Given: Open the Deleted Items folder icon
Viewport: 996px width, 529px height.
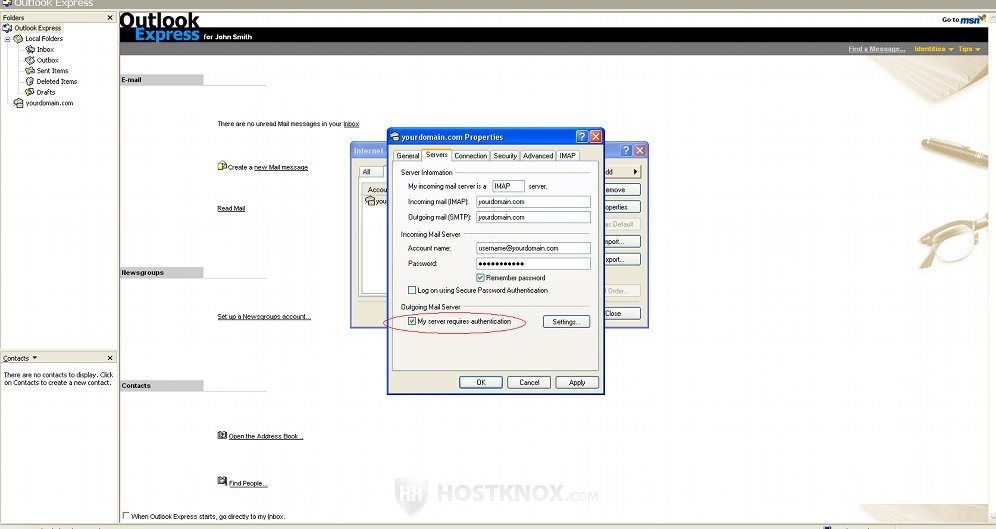Looking at the screenshot, I should pyautogui.click(x=30, y=81).
